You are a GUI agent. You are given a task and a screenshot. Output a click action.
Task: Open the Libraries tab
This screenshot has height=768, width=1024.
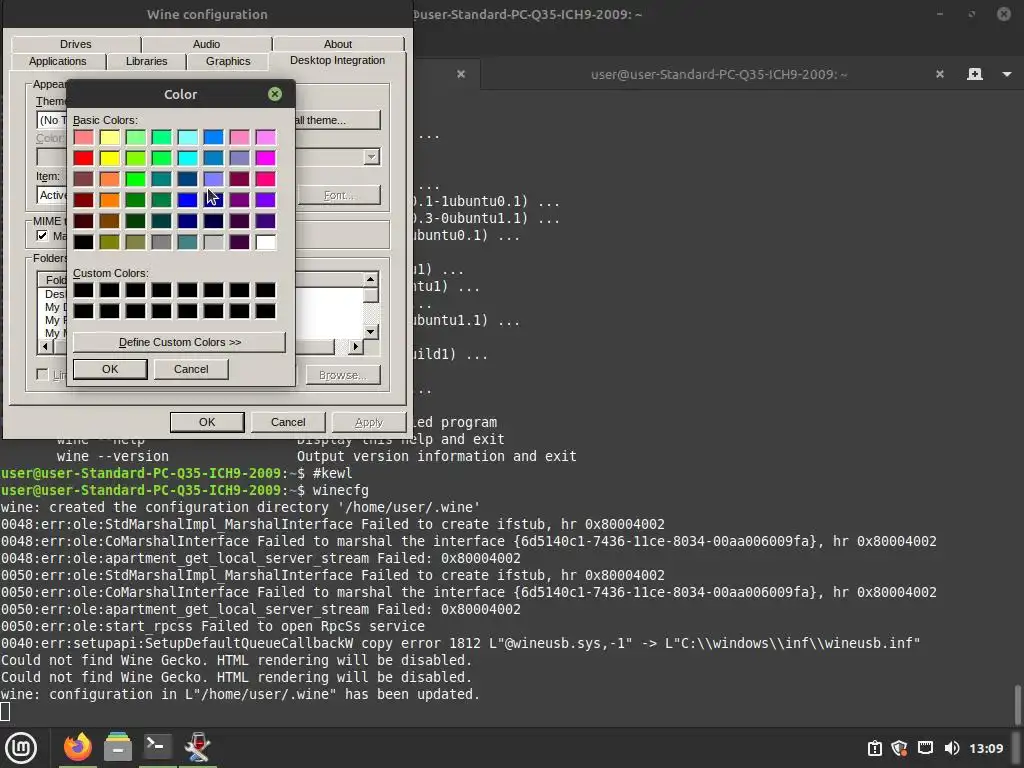[146, 61]
